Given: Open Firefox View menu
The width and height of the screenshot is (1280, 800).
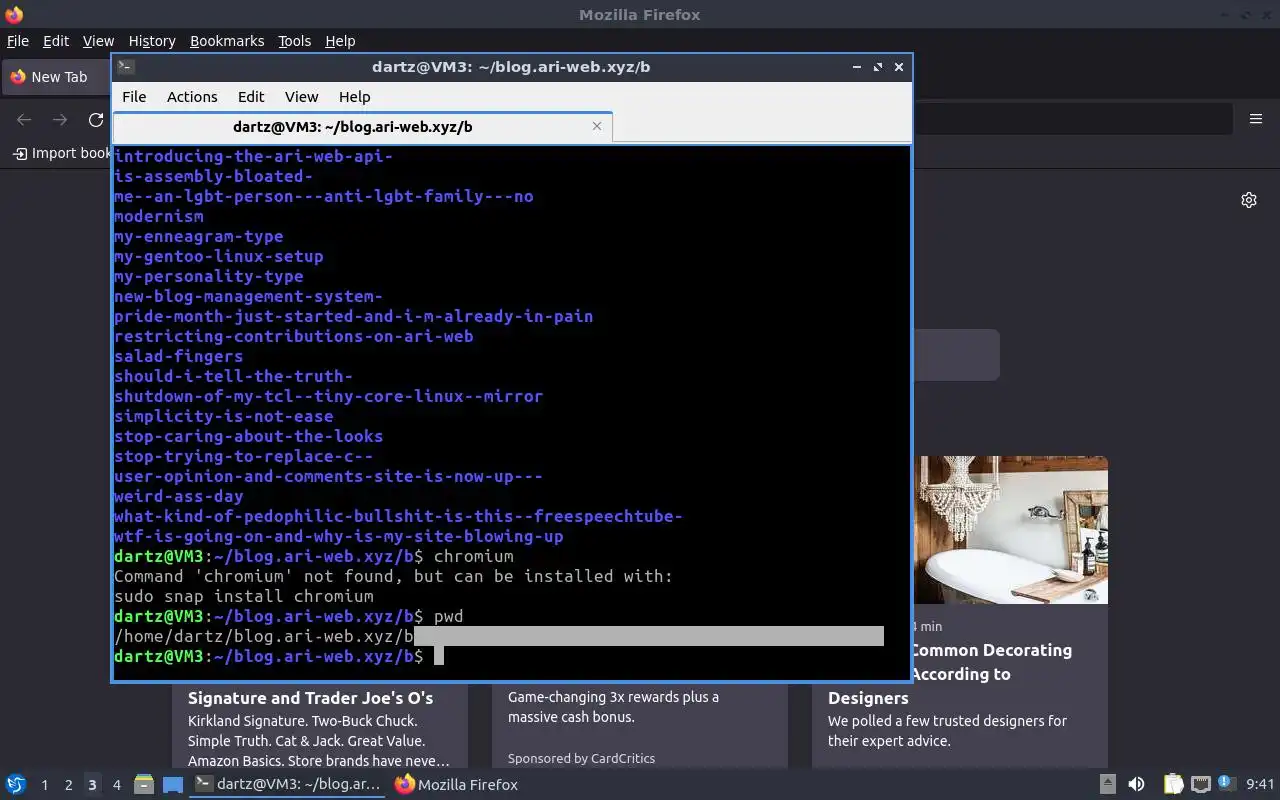Looking at the screenshot, I should click(x=98, y=41).
